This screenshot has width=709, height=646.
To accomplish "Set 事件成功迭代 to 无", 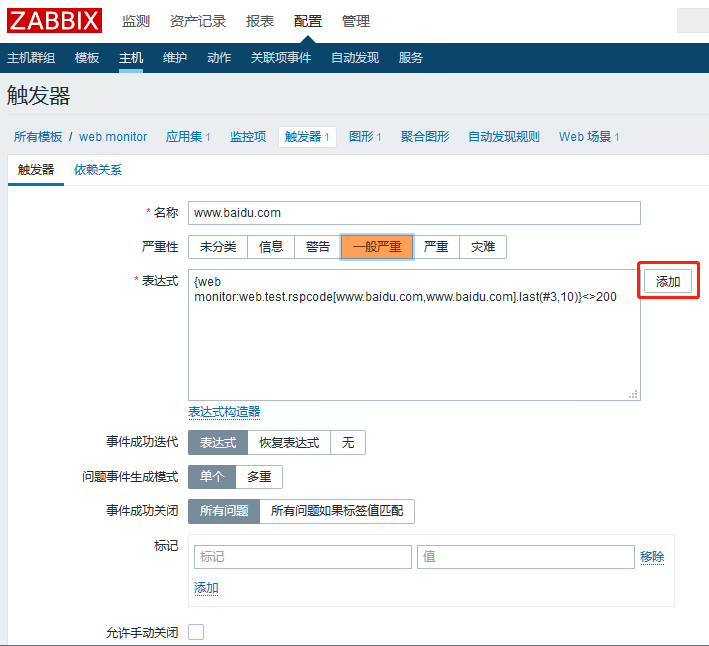I will point(348,443).
